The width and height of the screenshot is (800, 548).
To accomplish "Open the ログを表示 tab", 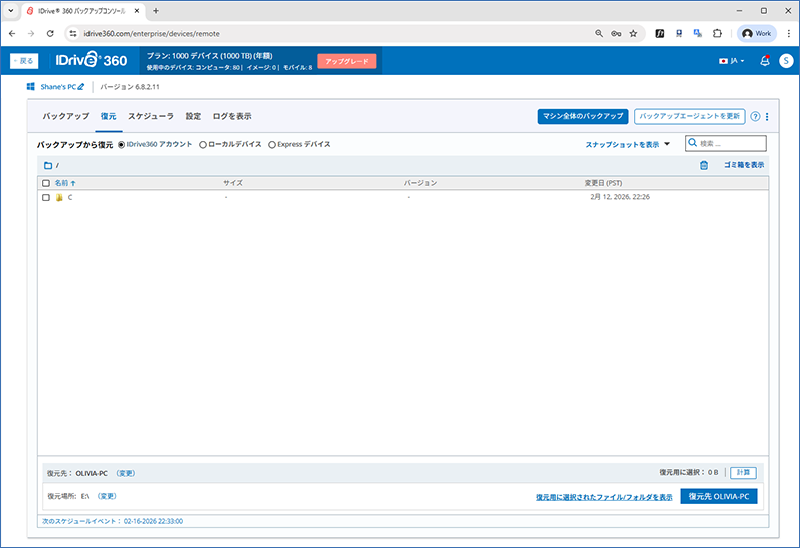I will click(x=232, y=116).
